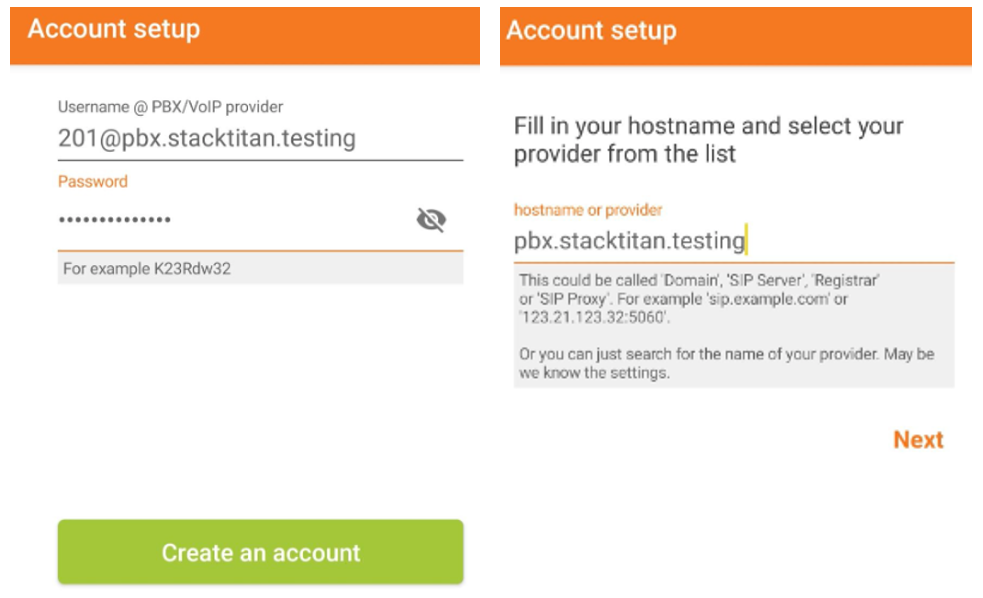Tap the 'For example K23Rdw32' hint box
Image resolution: width=983 pixels, height=598 pixels.
(x=260, y=268)
